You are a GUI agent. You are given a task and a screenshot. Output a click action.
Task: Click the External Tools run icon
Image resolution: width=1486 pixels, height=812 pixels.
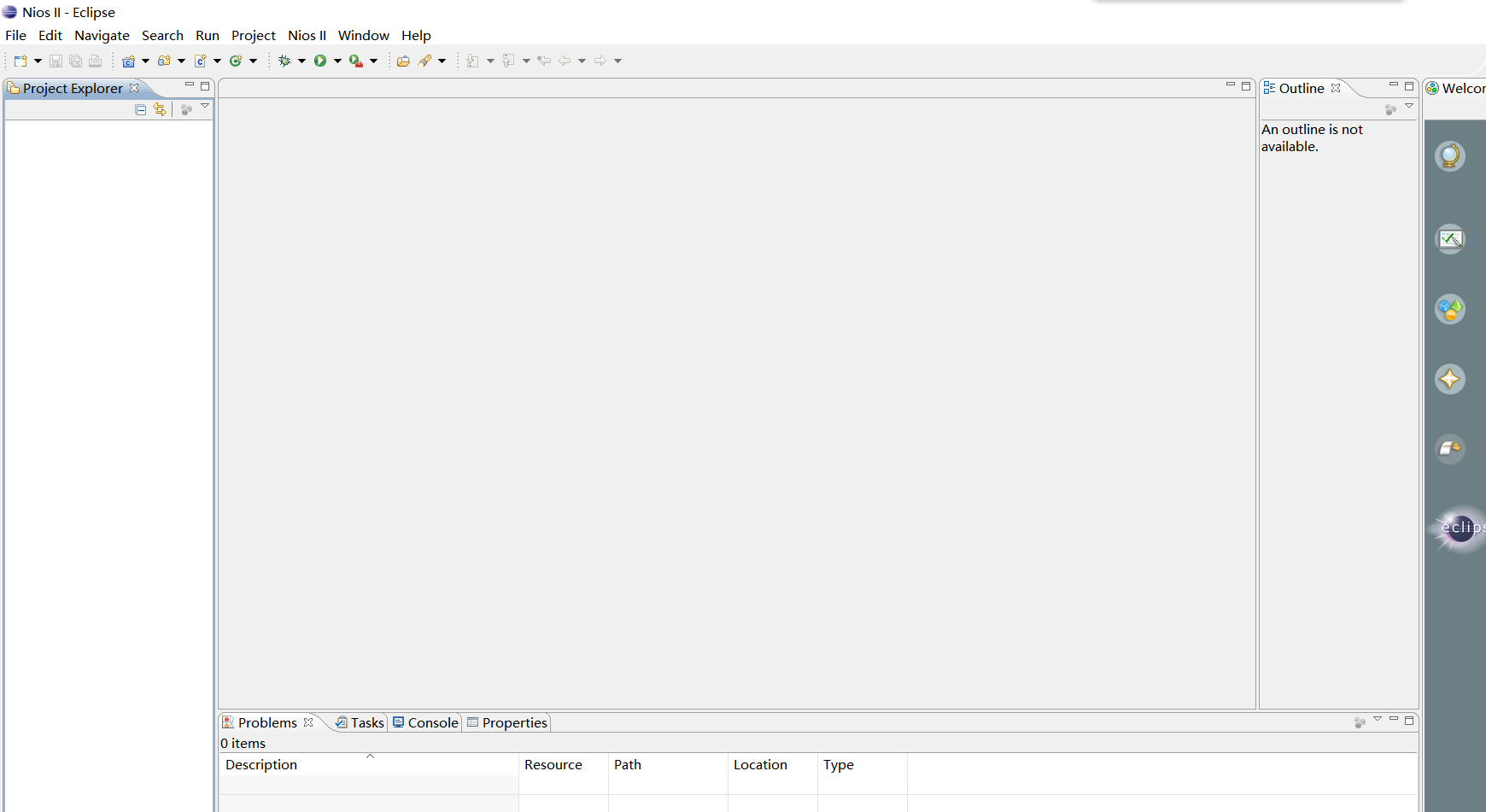pyautogui.click(x=356, y=61)
